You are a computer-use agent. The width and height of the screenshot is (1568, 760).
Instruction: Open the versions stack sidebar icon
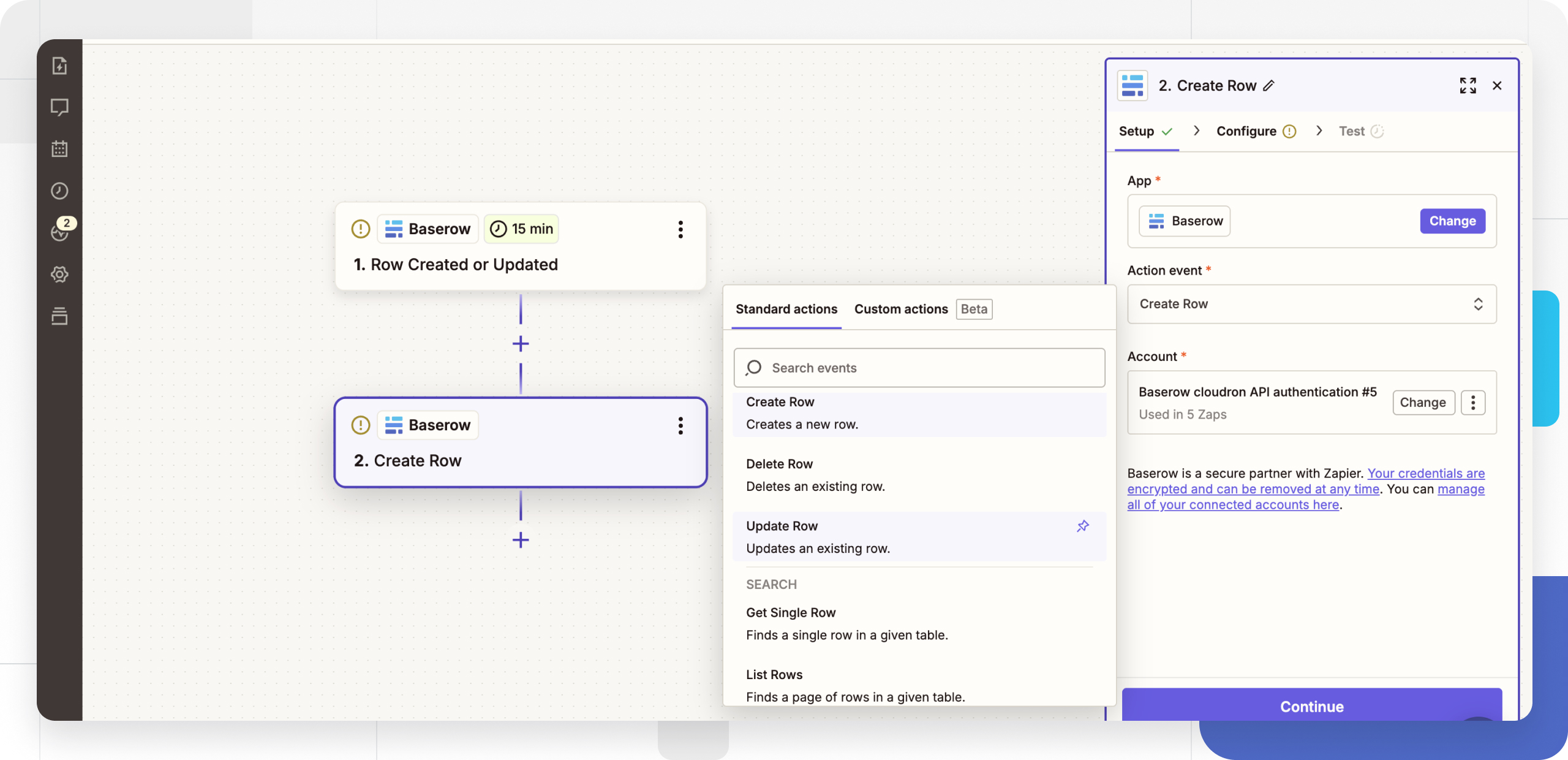[59, 316]
